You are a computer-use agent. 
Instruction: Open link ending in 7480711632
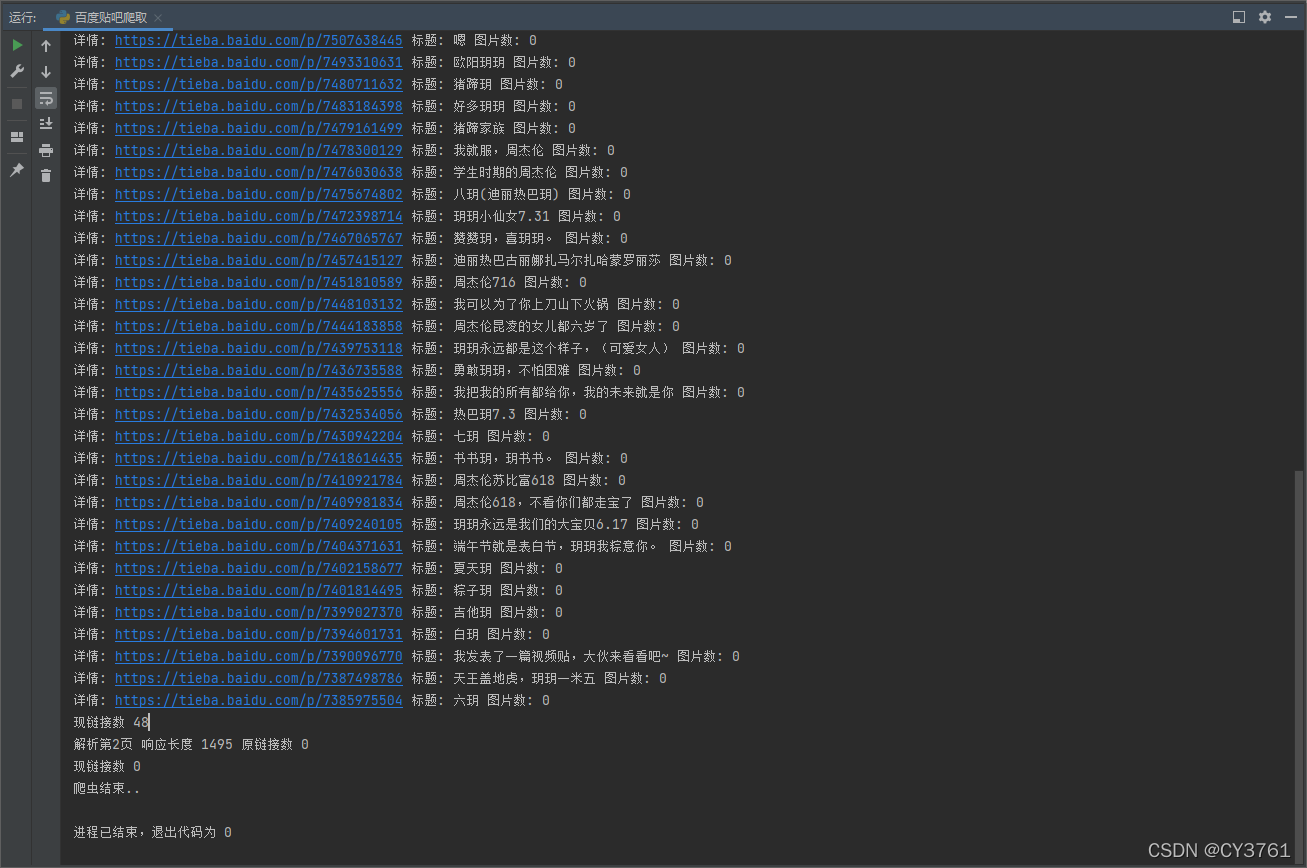(x=259, y=84)
